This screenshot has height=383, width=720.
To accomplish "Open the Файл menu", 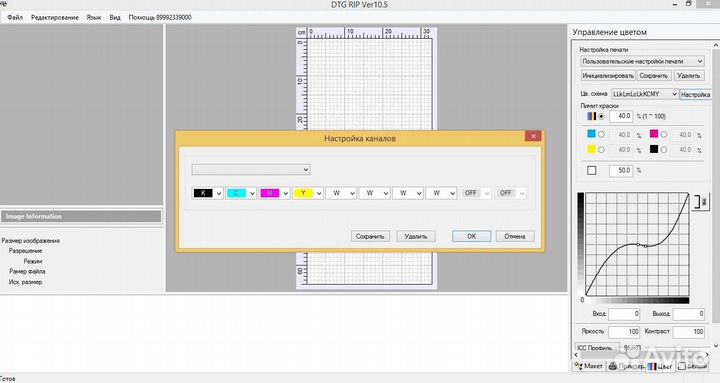I will tap(15, 17).
